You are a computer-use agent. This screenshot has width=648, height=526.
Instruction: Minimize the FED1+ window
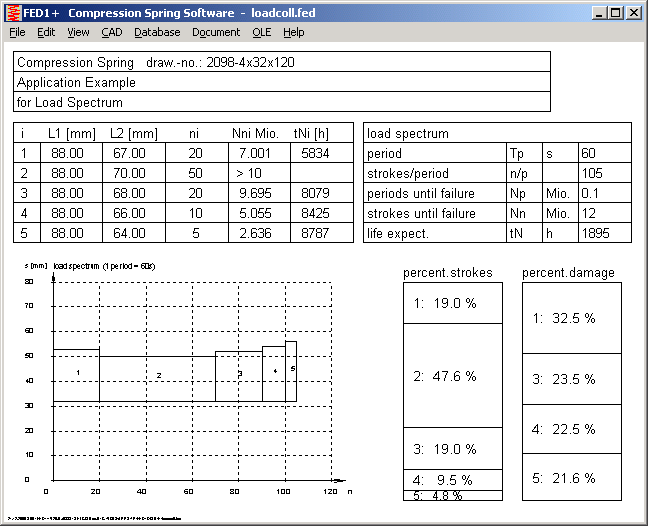(x=598, y=13)
